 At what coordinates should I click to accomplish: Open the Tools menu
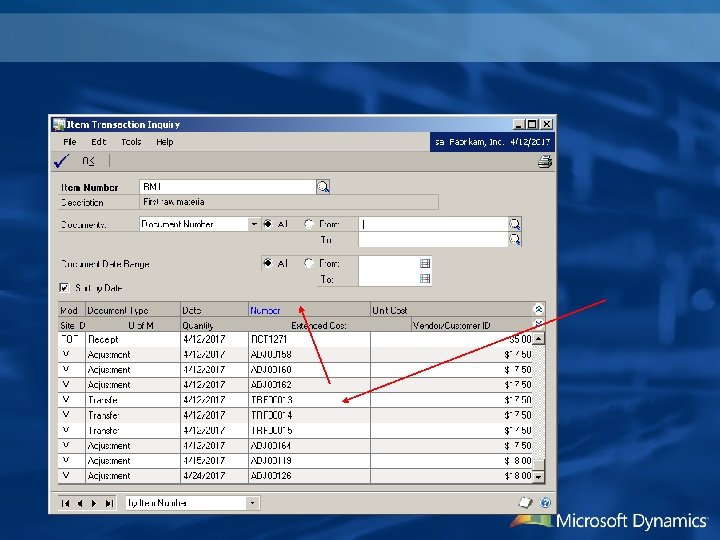[x=131, y=142]
